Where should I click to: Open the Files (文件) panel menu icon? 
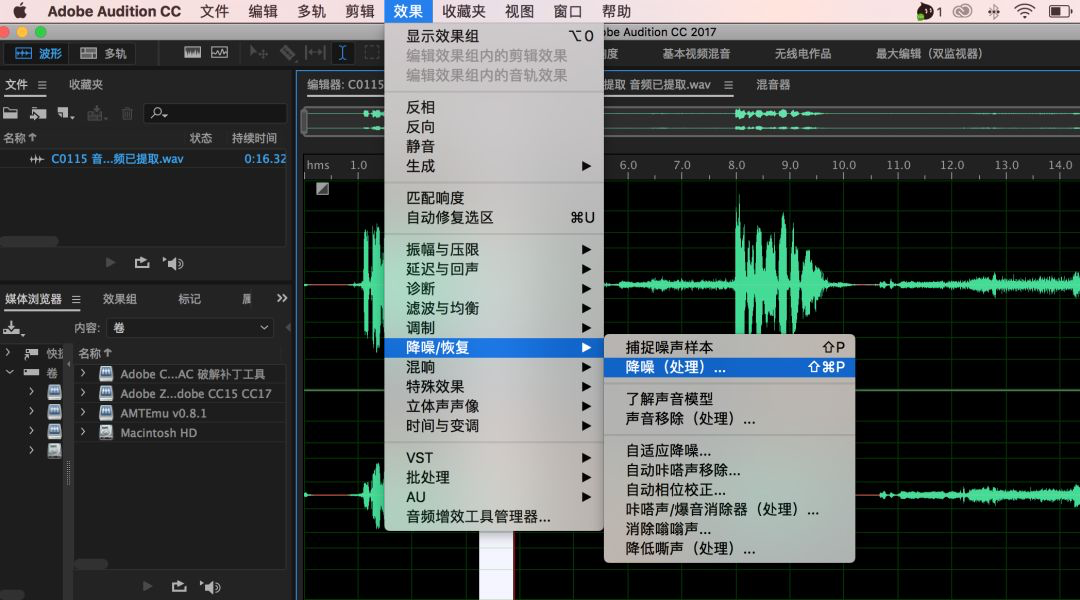point(42,85)
